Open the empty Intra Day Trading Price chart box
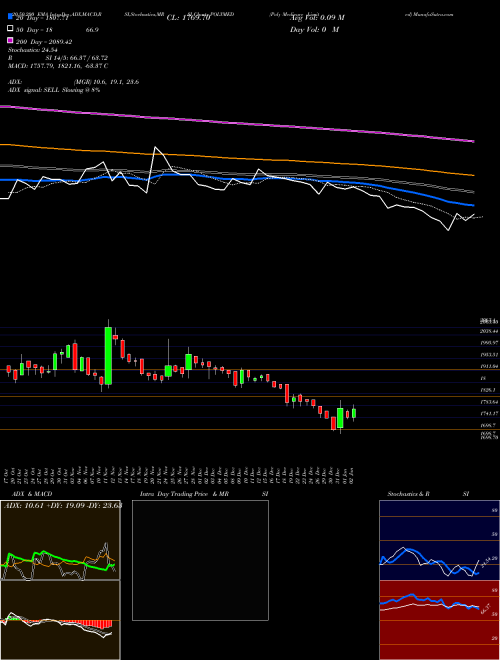This screenshot has width=500, height=660. click(200, 560)
